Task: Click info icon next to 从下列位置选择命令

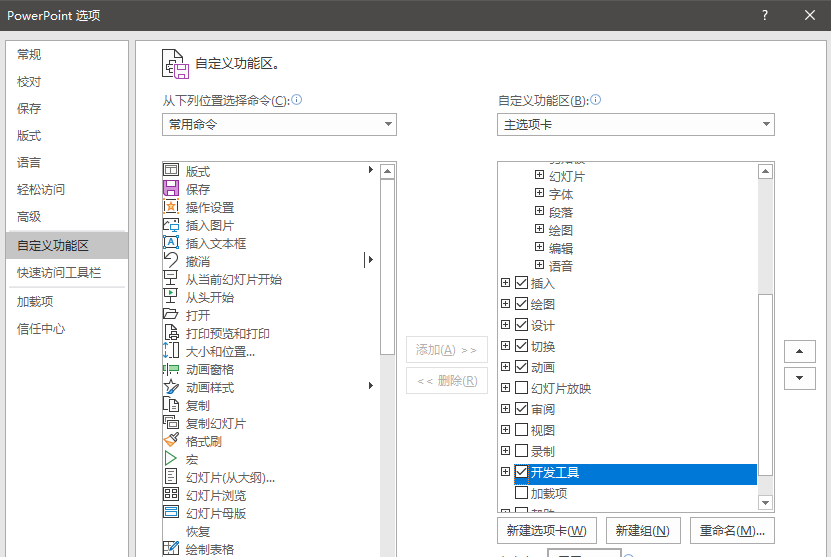Action: pos(297,99)
